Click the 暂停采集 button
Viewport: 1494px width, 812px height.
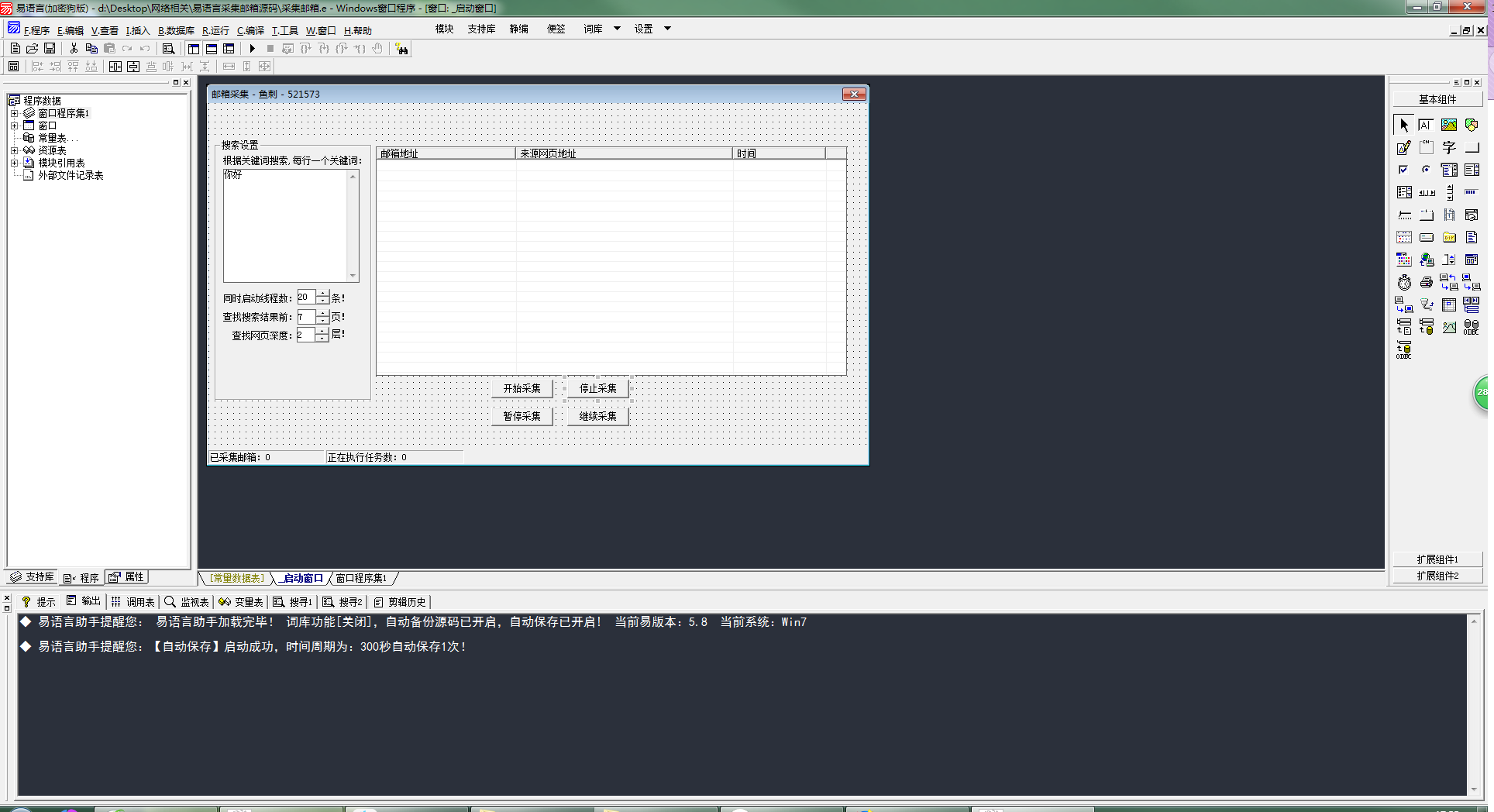coord(522,416)
